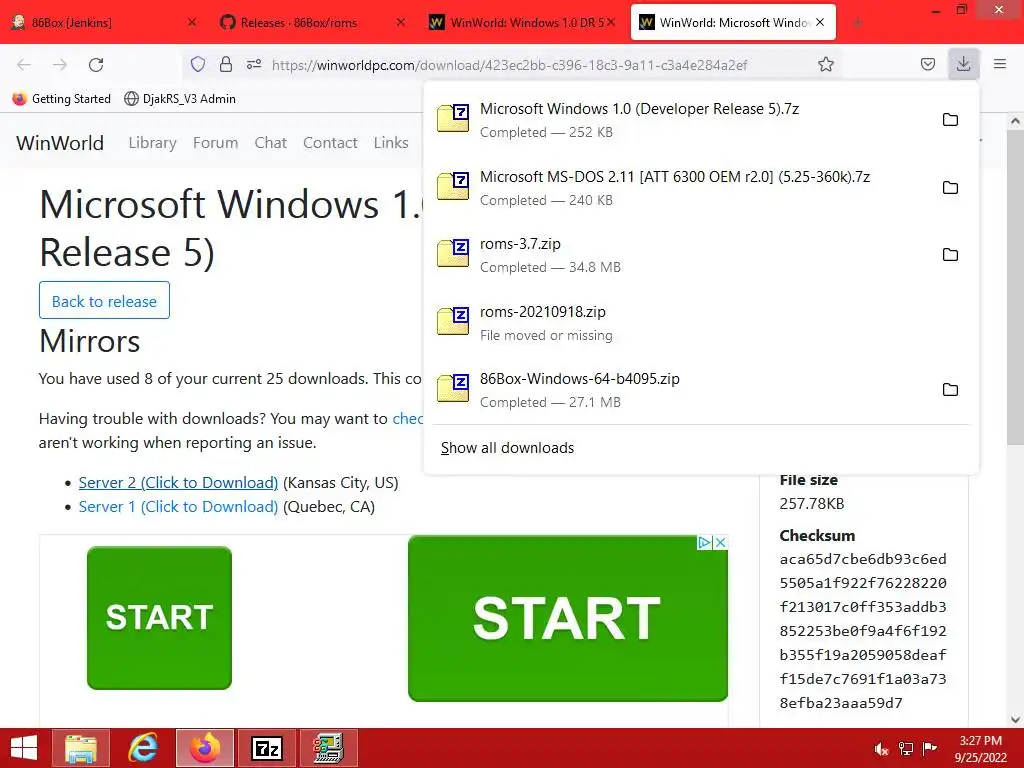
Task: Toggle the Firefox downloads panel button
Action: click(963, 64)
